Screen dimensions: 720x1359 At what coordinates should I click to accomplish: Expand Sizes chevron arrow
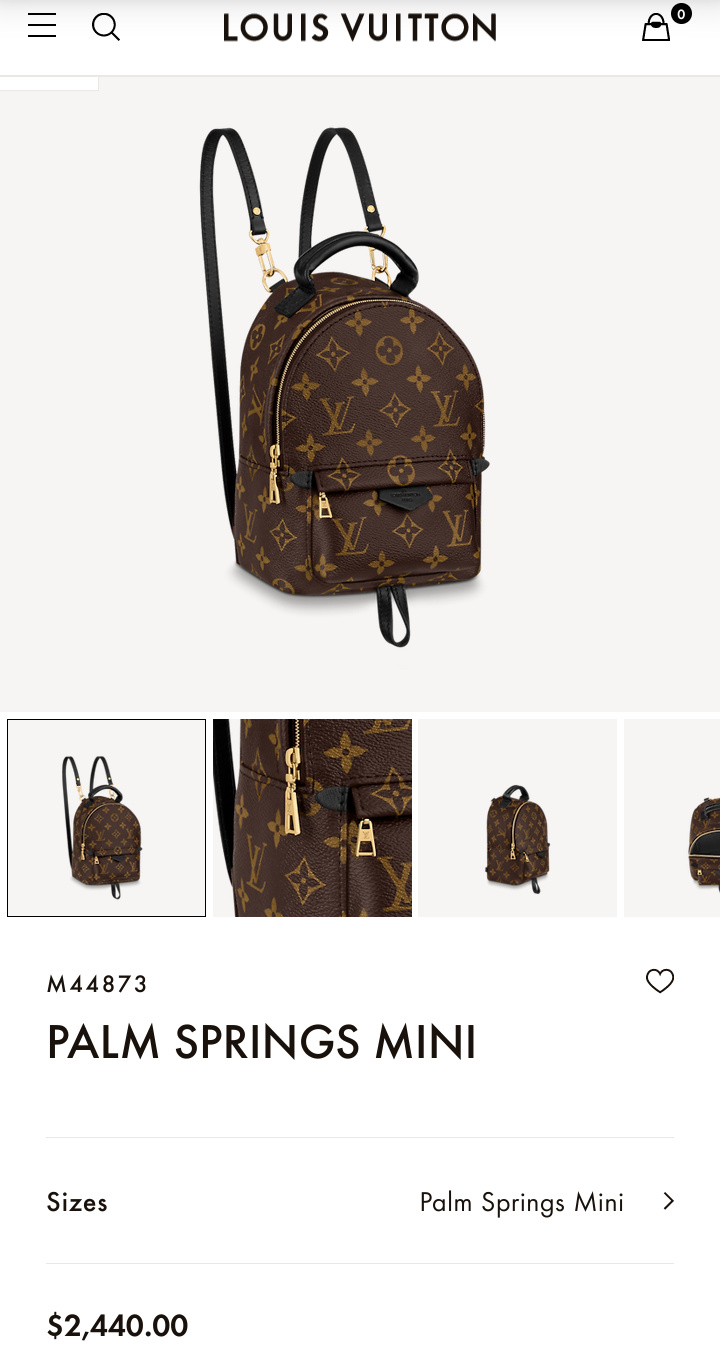[668, 1201]
